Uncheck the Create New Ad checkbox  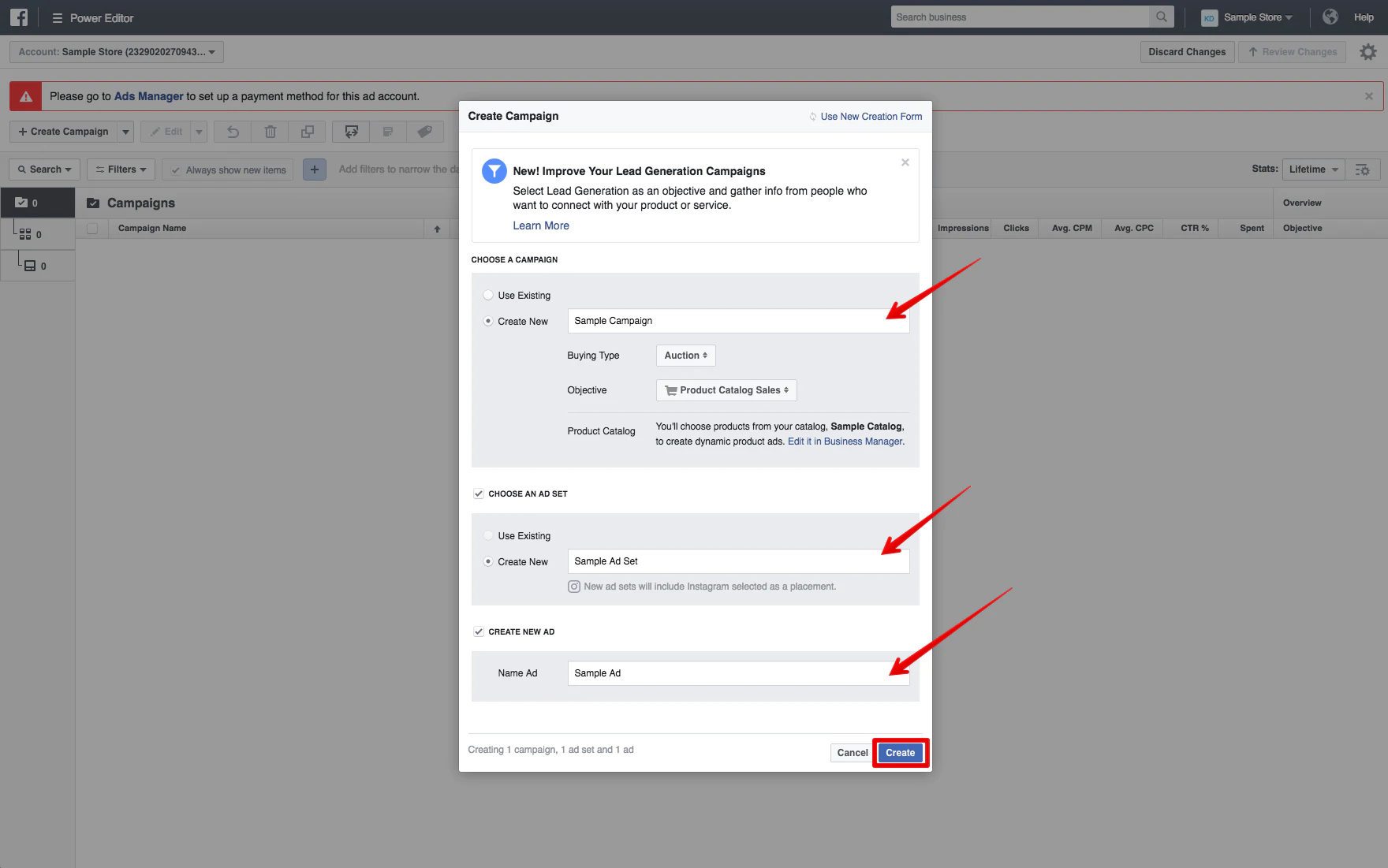click(479, 631)
